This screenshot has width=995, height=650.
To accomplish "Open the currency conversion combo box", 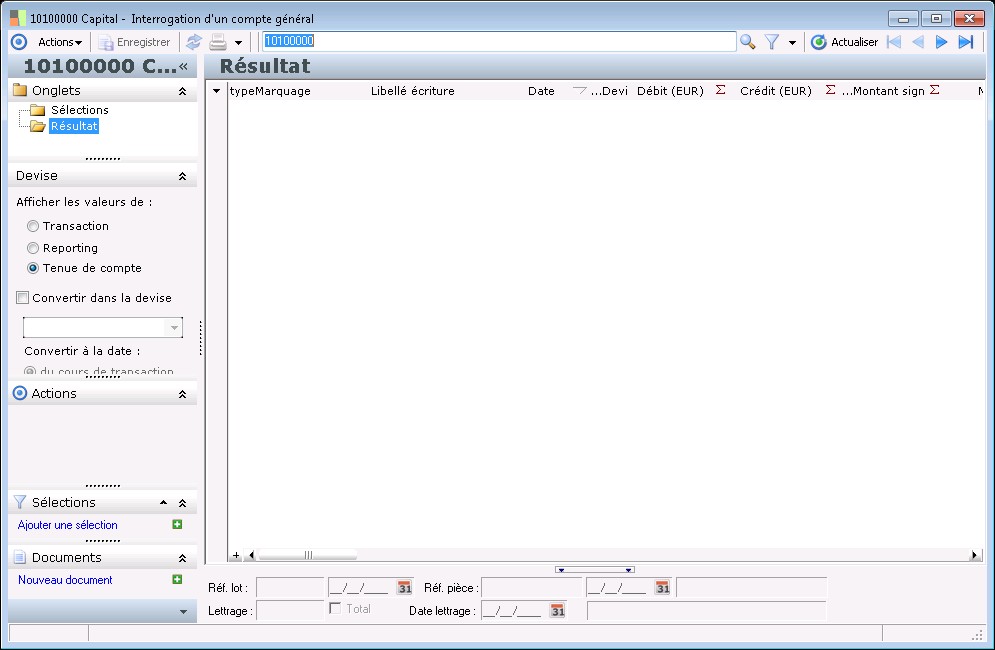I will click(x=103, y=328).
